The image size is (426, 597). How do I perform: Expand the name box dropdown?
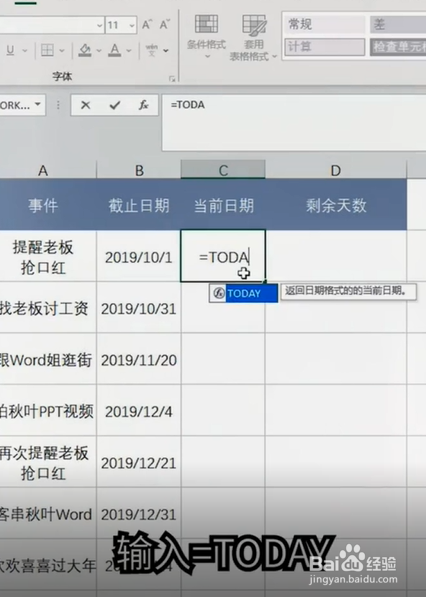click(x=38, y=104)
